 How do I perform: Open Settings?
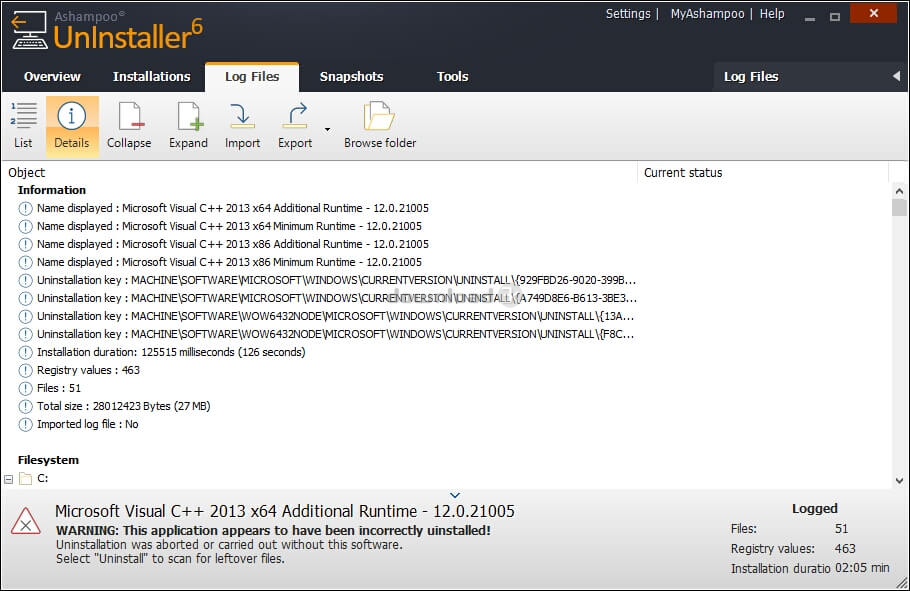coord(628,14)
